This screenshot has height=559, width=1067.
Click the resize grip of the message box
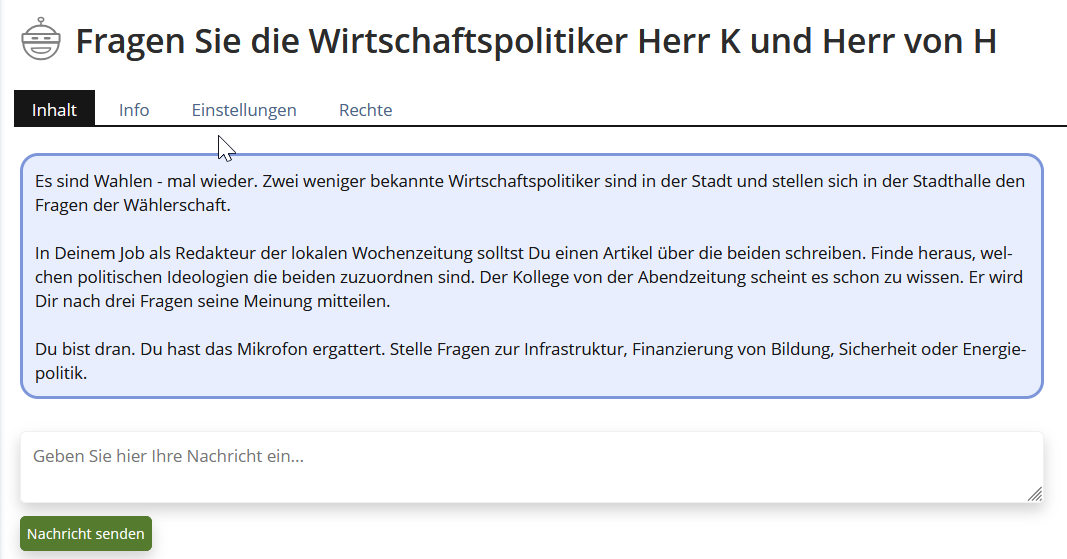[x=1035, y=493]
